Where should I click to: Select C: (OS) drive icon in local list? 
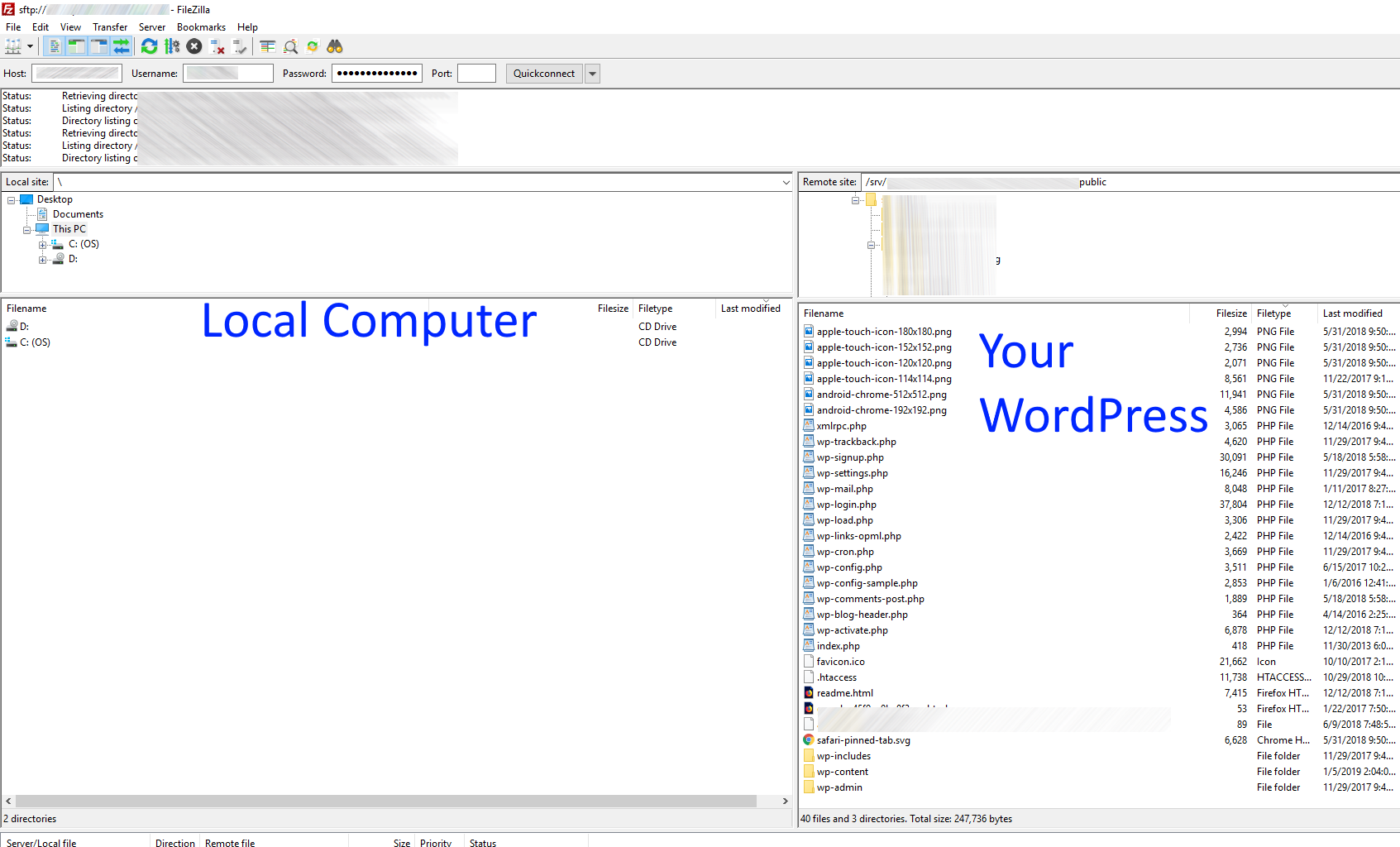12,342
